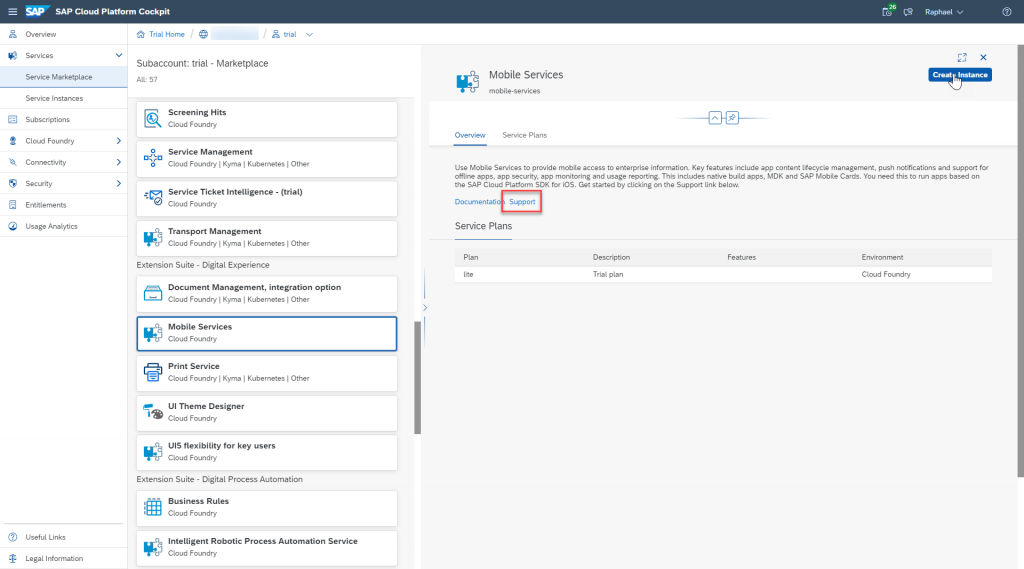Image resolution: width=1024 pixels, height=569 pixels.
Task: Collapse the Services sidebar section
Action: [x=118, y=56]
